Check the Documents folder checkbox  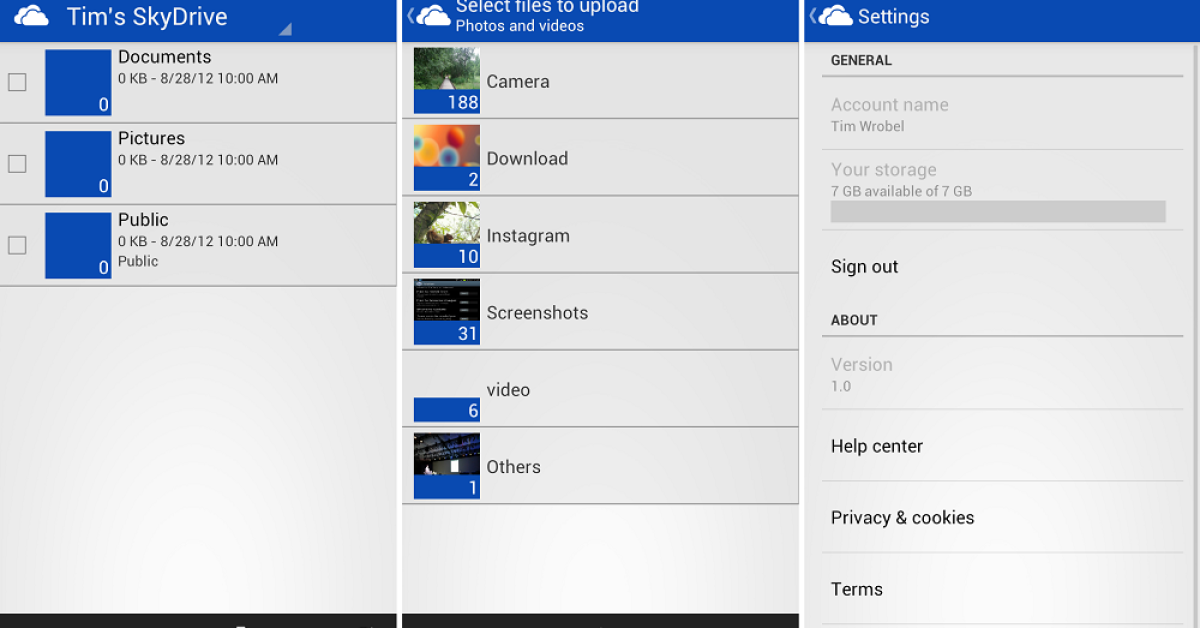coord(17,82)
